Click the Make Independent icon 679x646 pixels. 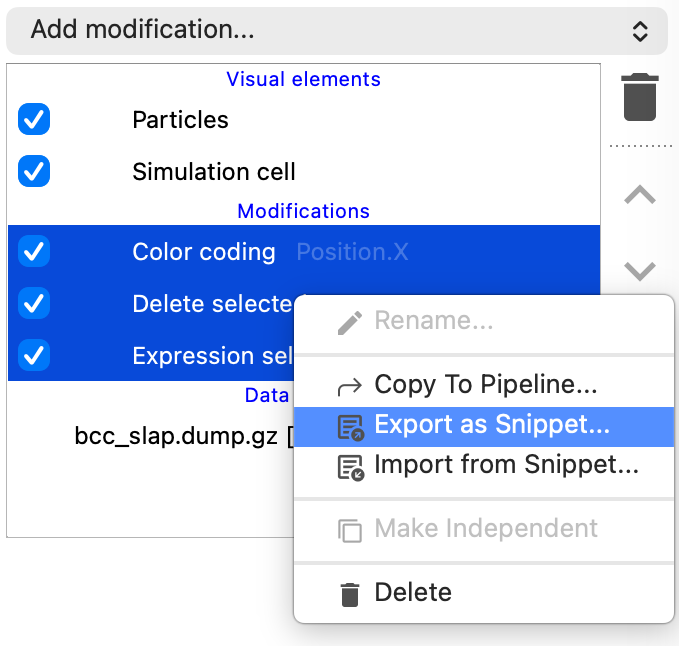[x=349, y=529]
